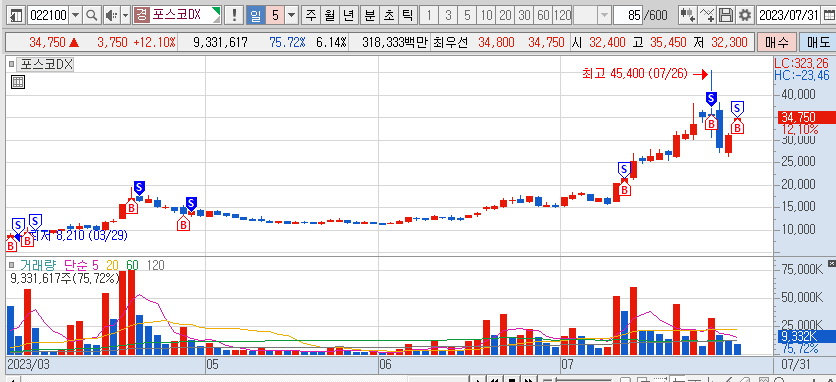Click the add indicator line icon
Screen dimensions: 836x382
tap(706, 15)
